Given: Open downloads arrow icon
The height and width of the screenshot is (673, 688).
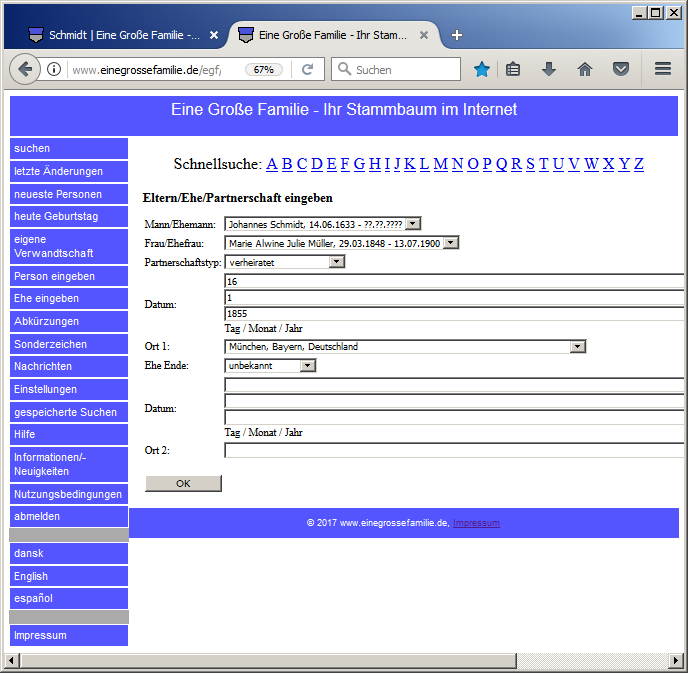Looking at the screenshot, I should tap(548, 69).
